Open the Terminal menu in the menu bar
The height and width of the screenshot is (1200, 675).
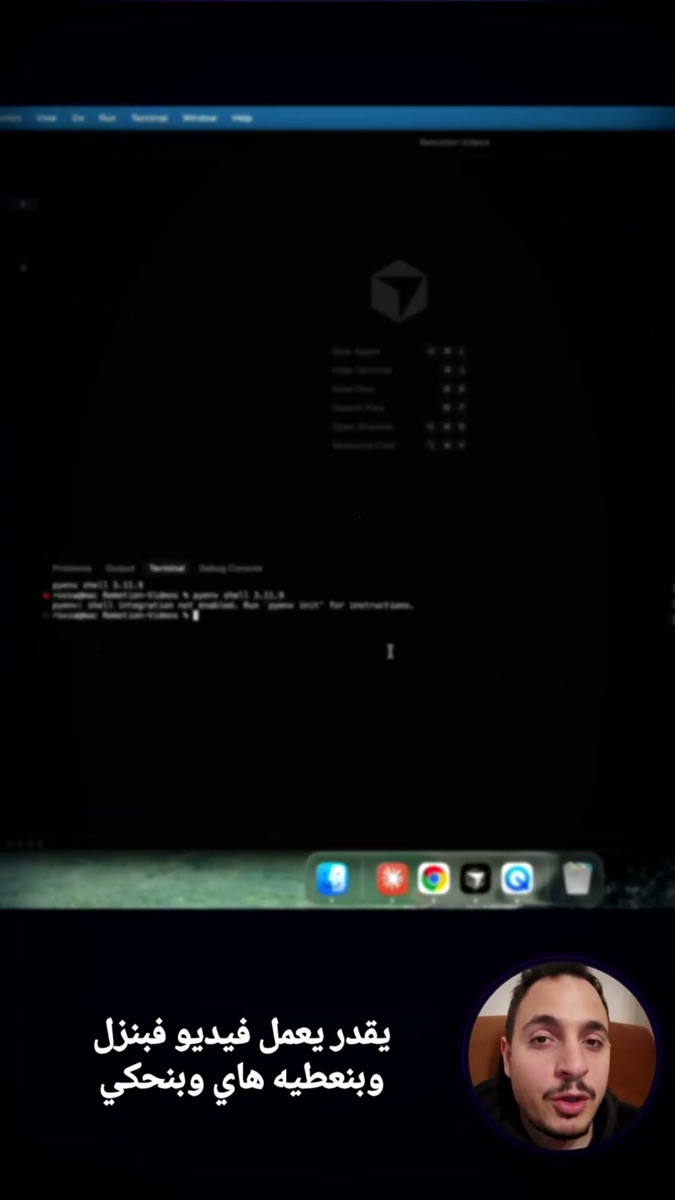(149, 118)
